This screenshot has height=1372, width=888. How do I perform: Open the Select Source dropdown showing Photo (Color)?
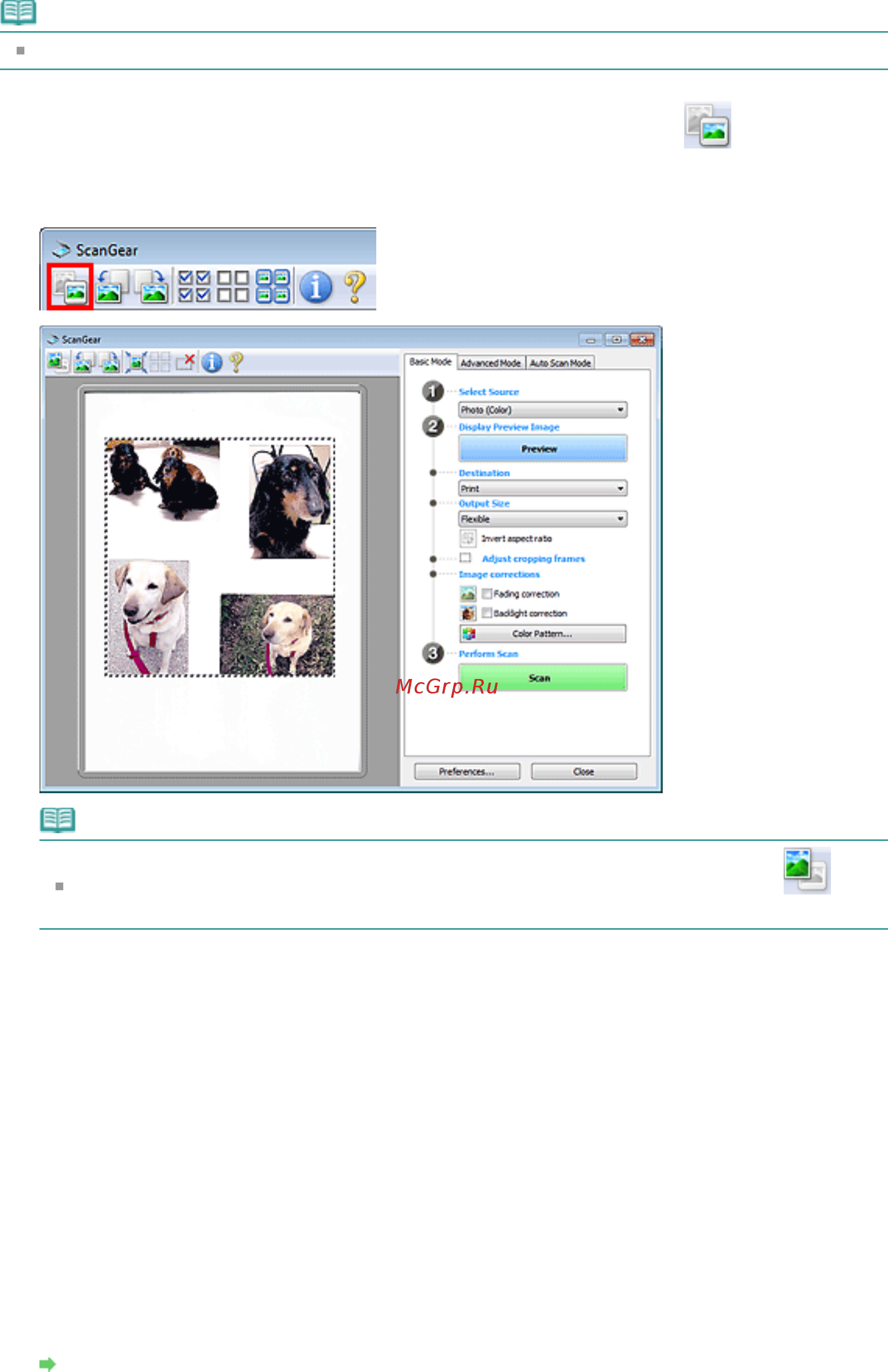(x=543, y=410)
